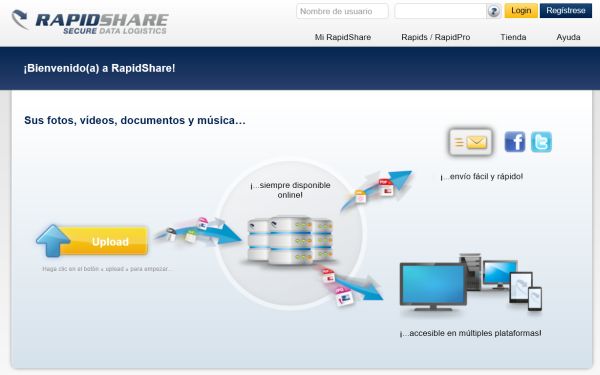
Task: Share via the Facebook icon
Action: pos(515,142)
